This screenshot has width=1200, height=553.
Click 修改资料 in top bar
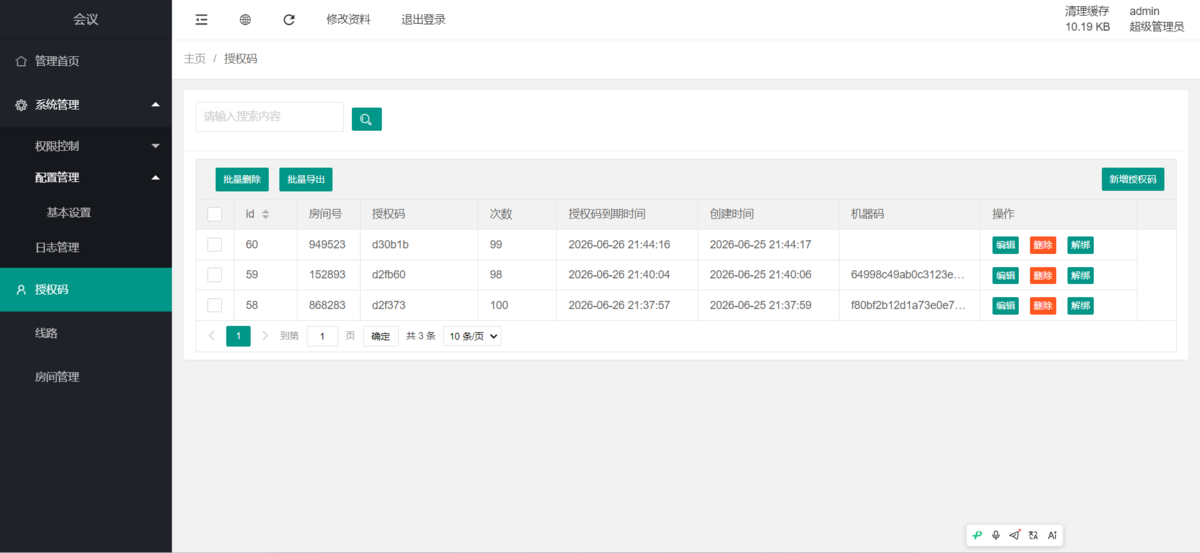pos(348,19)
